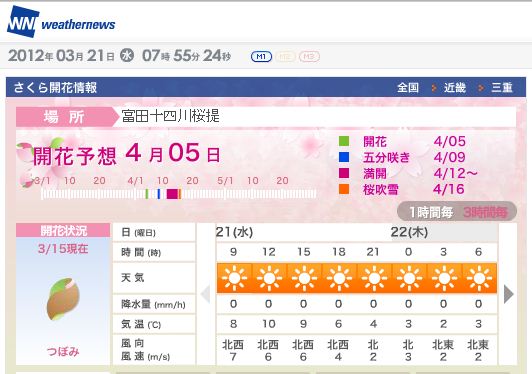Click the green marker on the bloom timeline
Screen dimensions: 532x374
tap(147, 194)
